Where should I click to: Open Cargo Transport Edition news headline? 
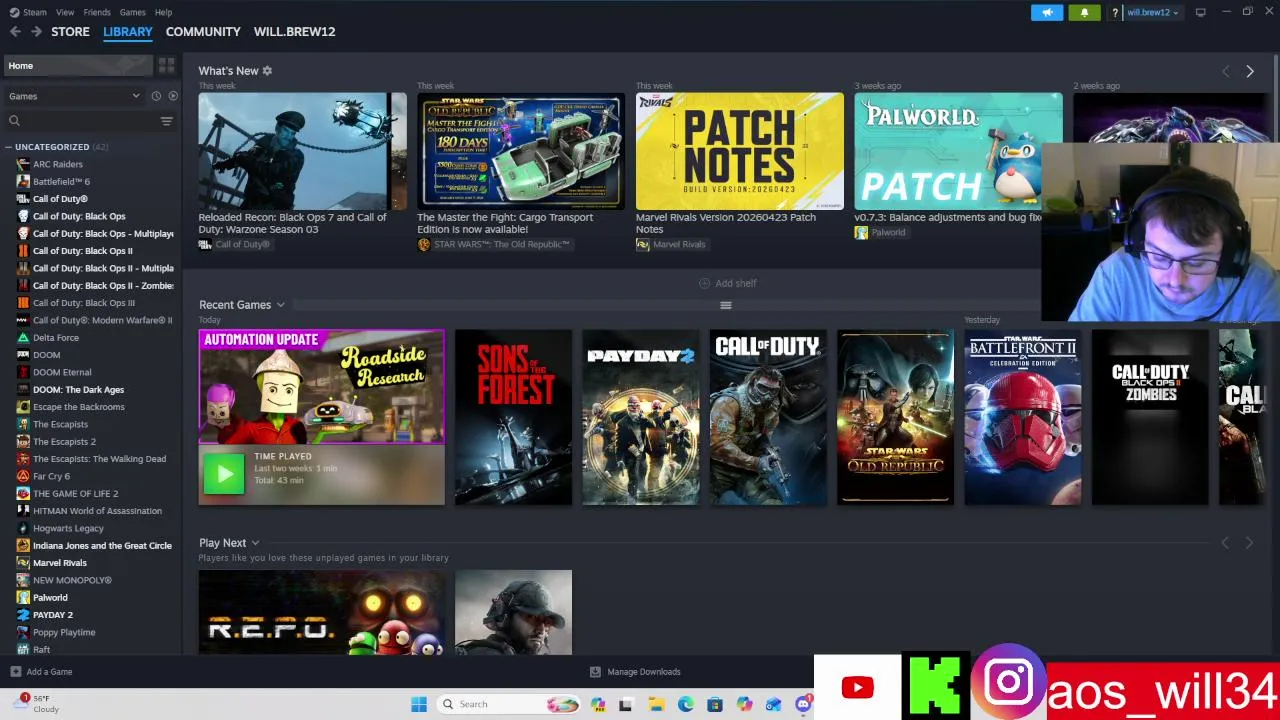[505, 223]
